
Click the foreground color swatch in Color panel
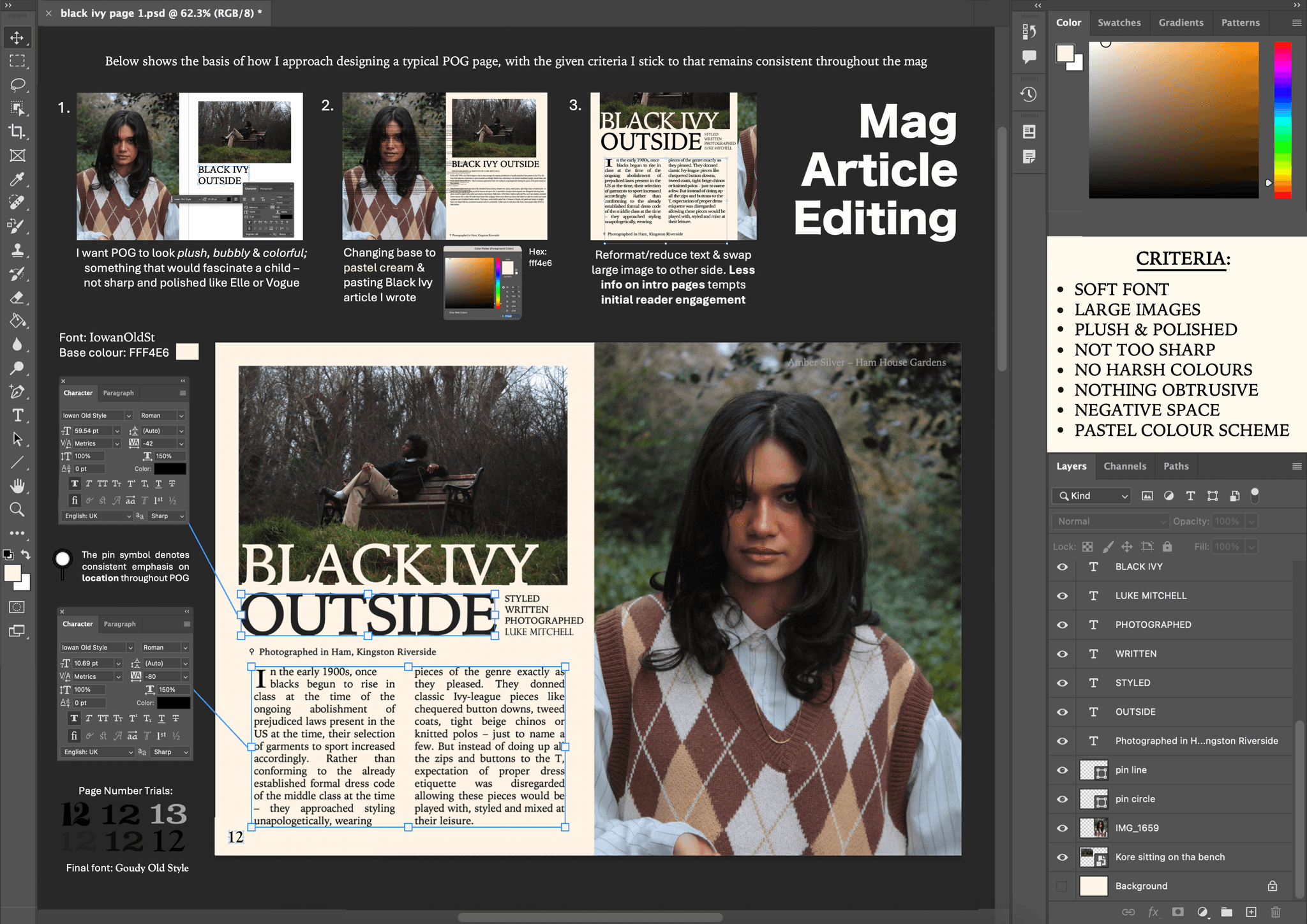[x=1065, y=54]
